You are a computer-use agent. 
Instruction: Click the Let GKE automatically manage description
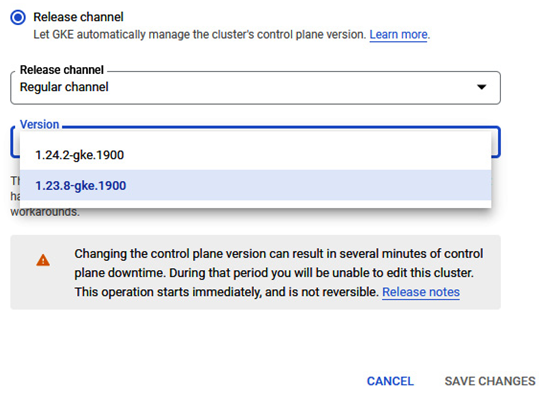199,35
